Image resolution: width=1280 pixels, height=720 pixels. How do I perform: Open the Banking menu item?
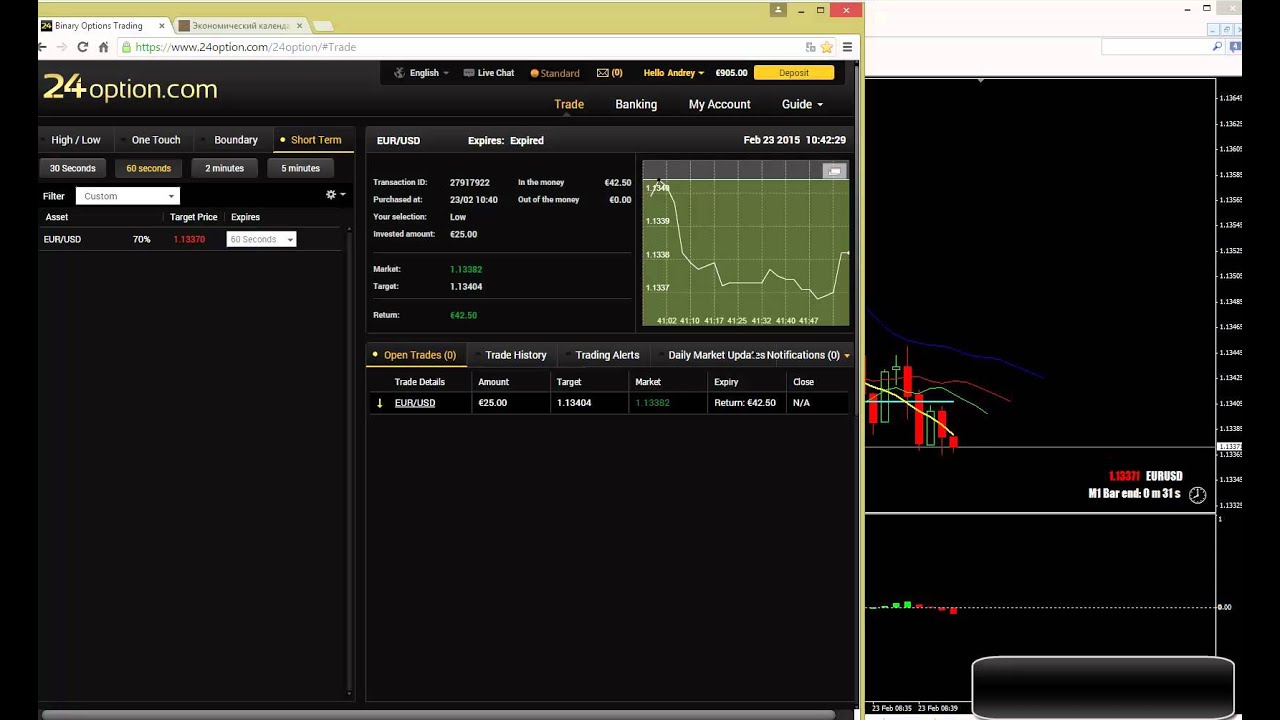(x=636, y=104)
